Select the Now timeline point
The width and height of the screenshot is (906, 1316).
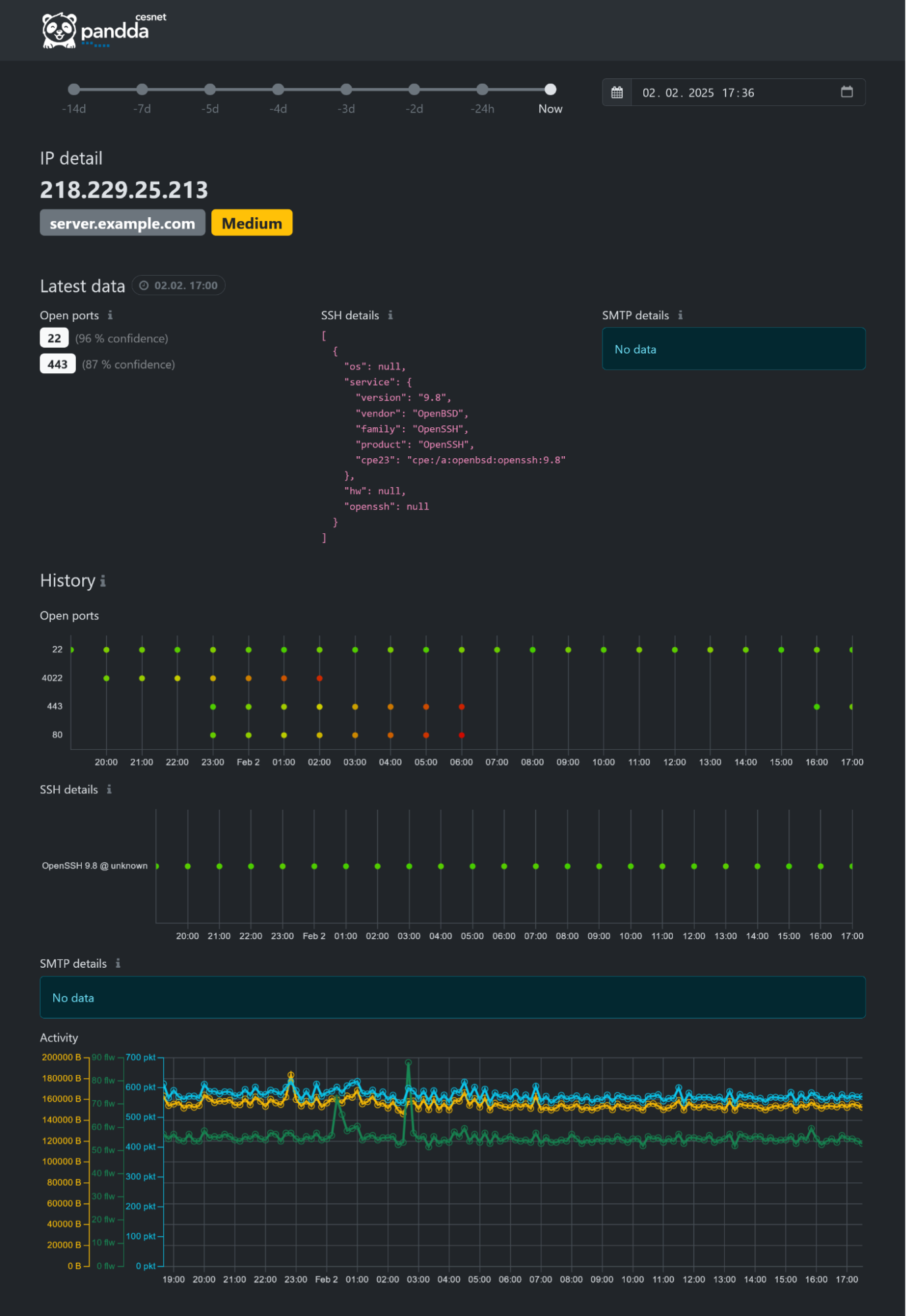[x=550, y=90]
